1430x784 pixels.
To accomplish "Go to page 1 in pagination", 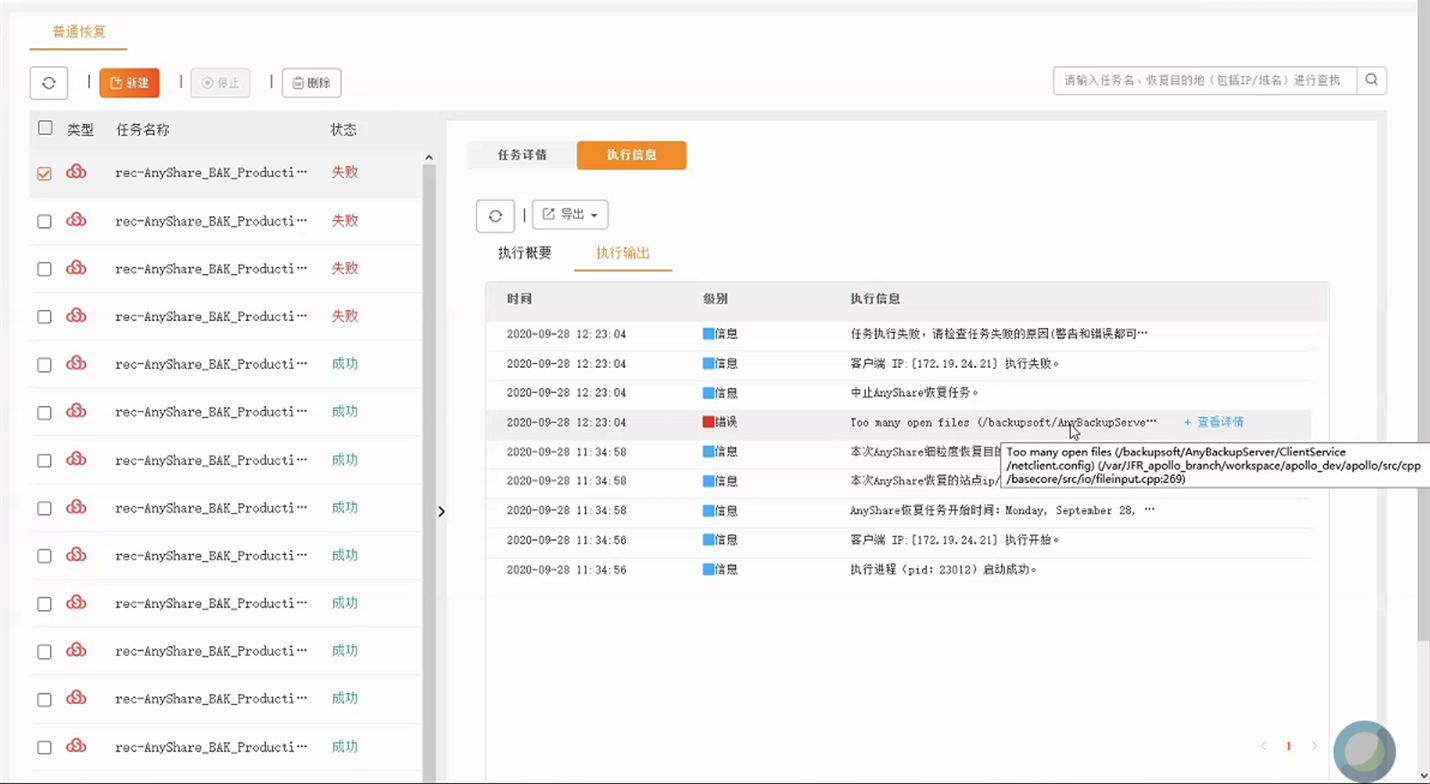I will pyautogui.click(x=1289, y=746).
